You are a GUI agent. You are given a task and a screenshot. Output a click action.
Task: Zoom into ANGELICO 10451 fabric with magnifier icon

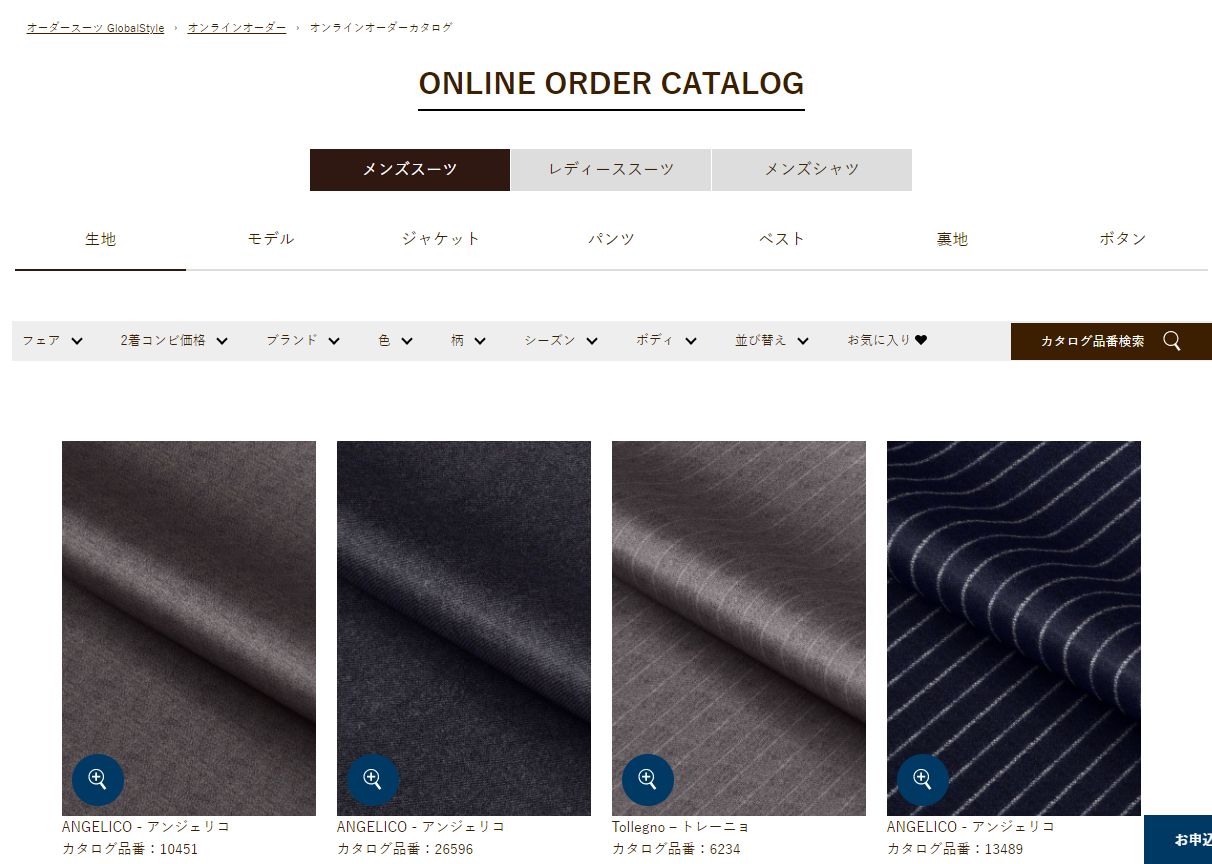click(98, 780)
